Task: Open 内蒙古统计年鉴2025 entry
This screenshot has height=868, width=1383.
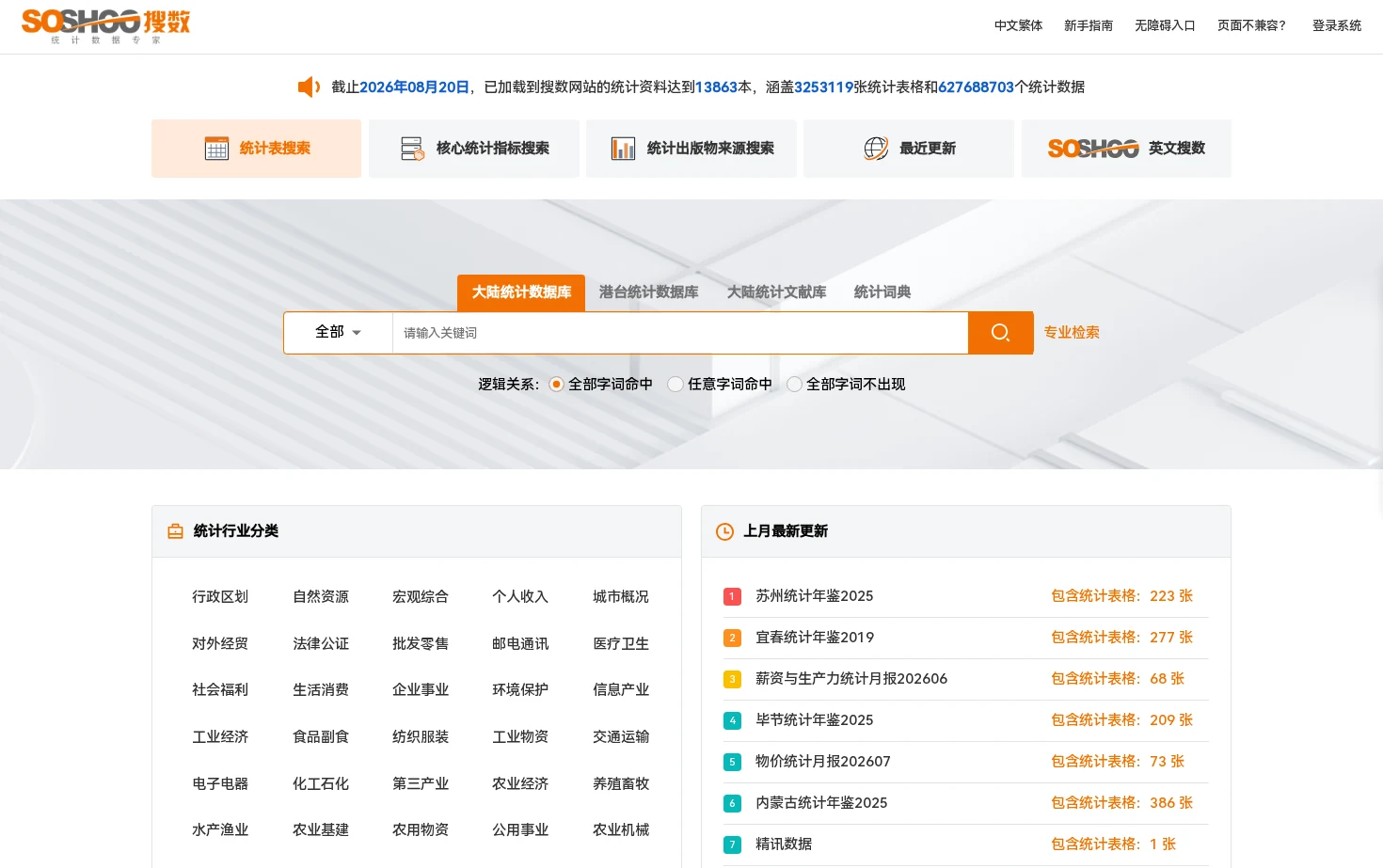Action: tap(821, 803)
